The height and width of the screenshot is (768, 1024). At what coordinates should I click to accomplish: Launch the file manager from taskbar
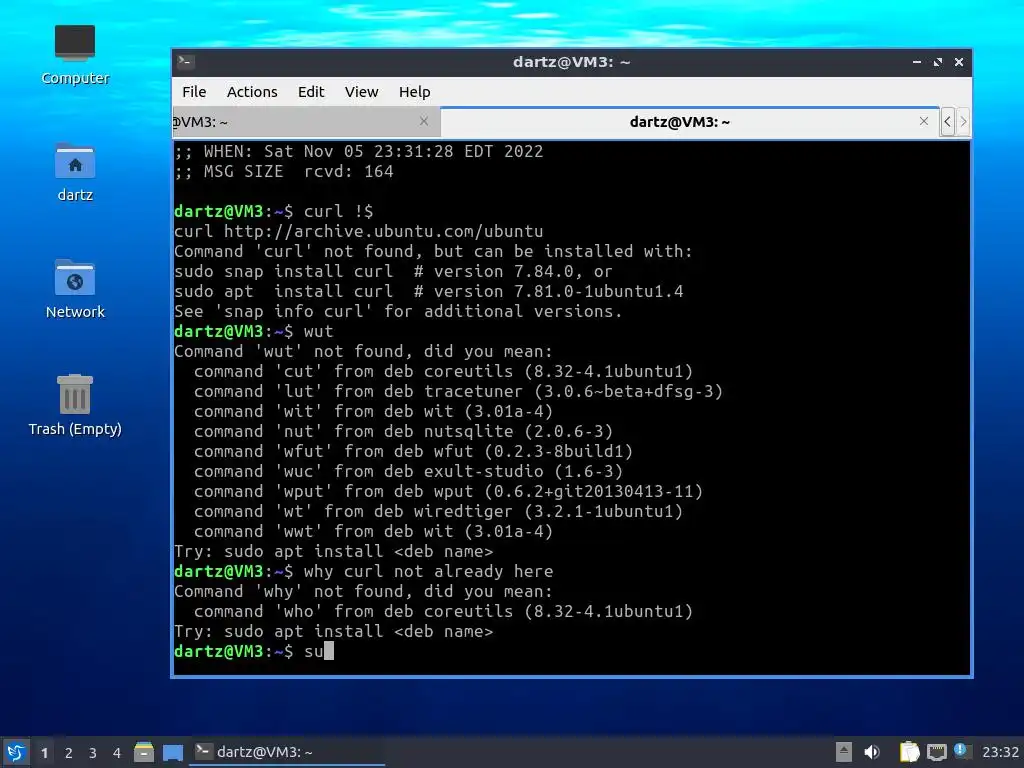point(144,752)
